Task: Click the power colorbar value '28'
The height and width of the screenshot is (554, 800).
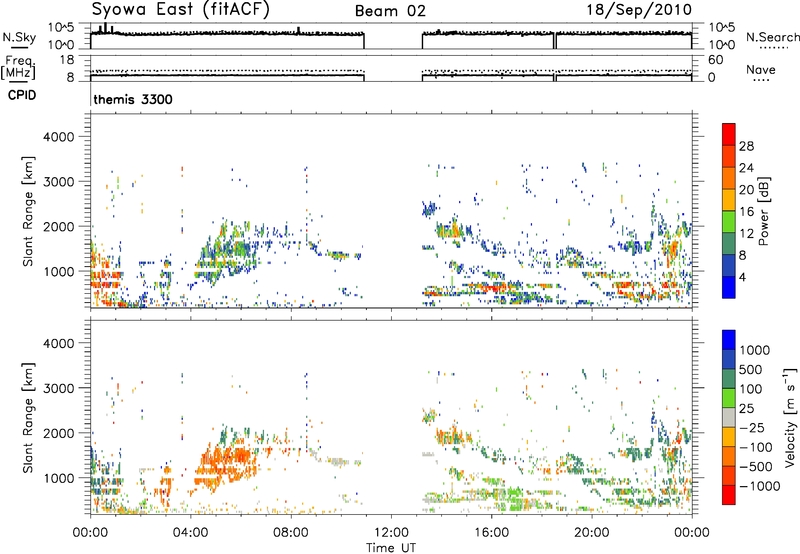Action: [746, 146]
